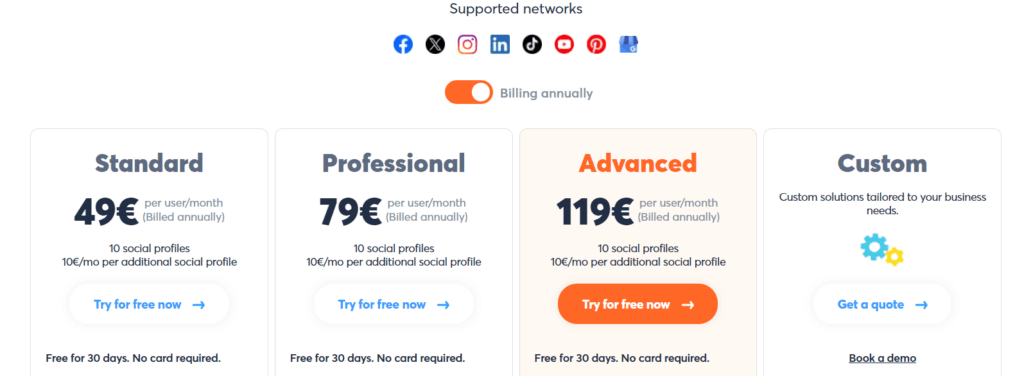Screen dimensions: 1024x376
Task: Click the Standard plan heading
Action: point(149,163)
